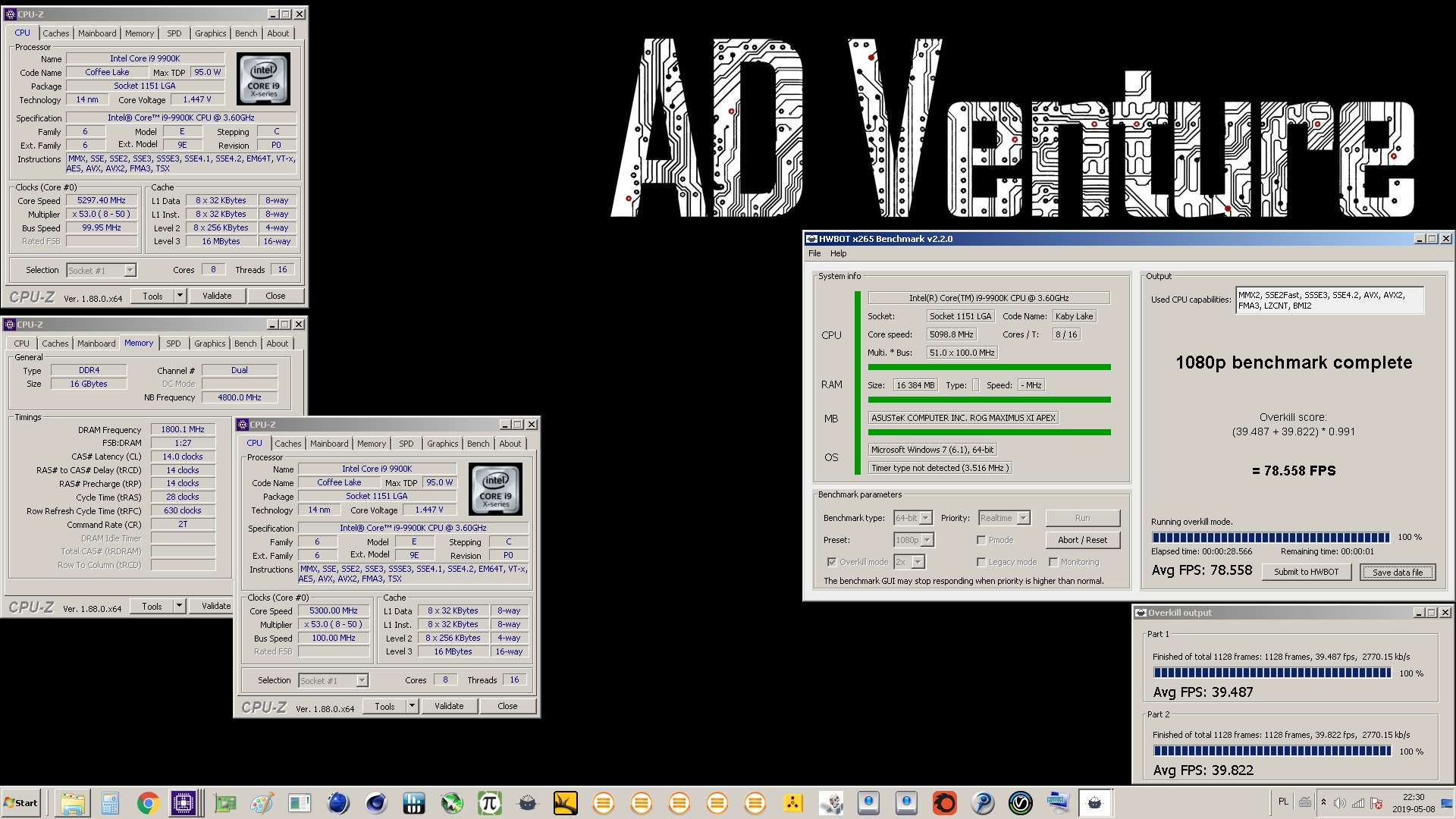Viewport: 1456px width, 819px height.
Task: Click the Overkill output window title icon
Action: coord(1141,613)
